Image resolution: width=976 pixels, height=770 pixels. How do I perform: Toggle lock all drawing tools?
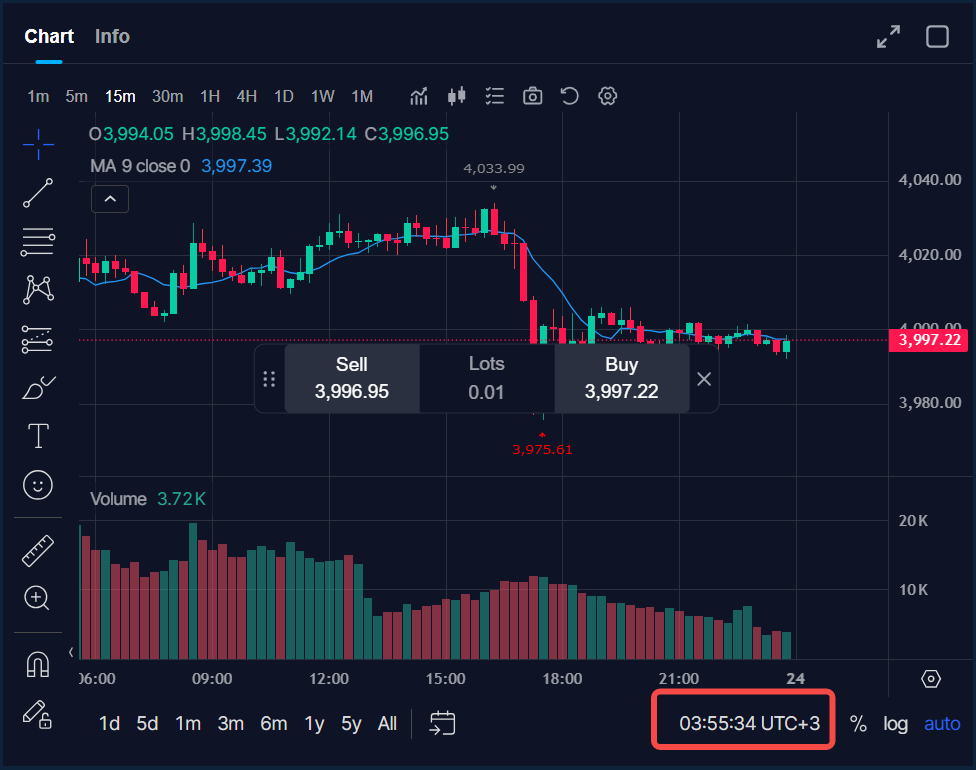(37, 715)
